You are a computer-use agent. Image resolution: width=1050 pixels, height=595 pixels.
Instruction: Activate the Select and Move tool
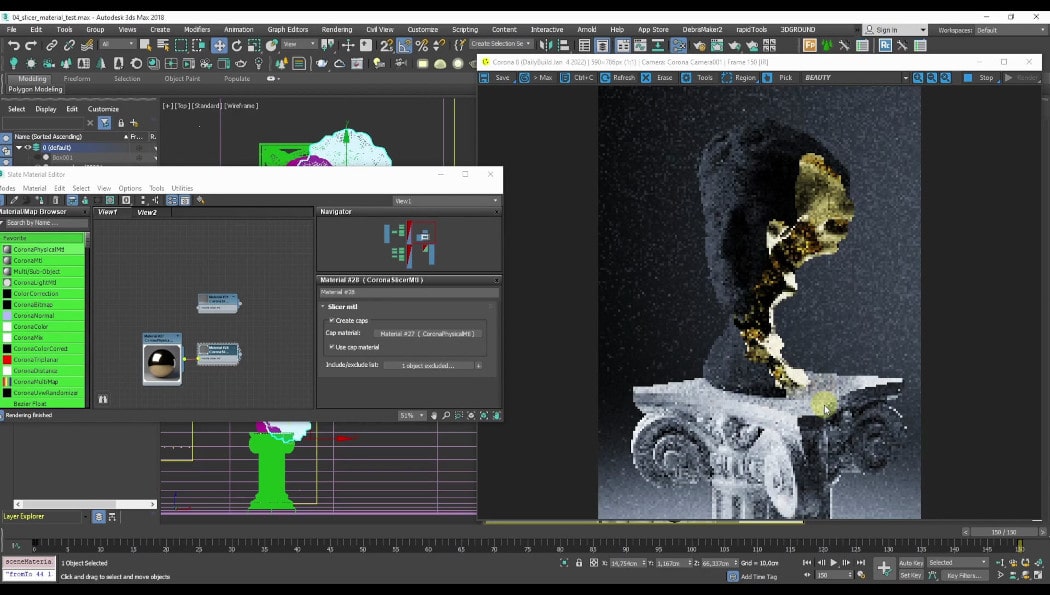219,46
